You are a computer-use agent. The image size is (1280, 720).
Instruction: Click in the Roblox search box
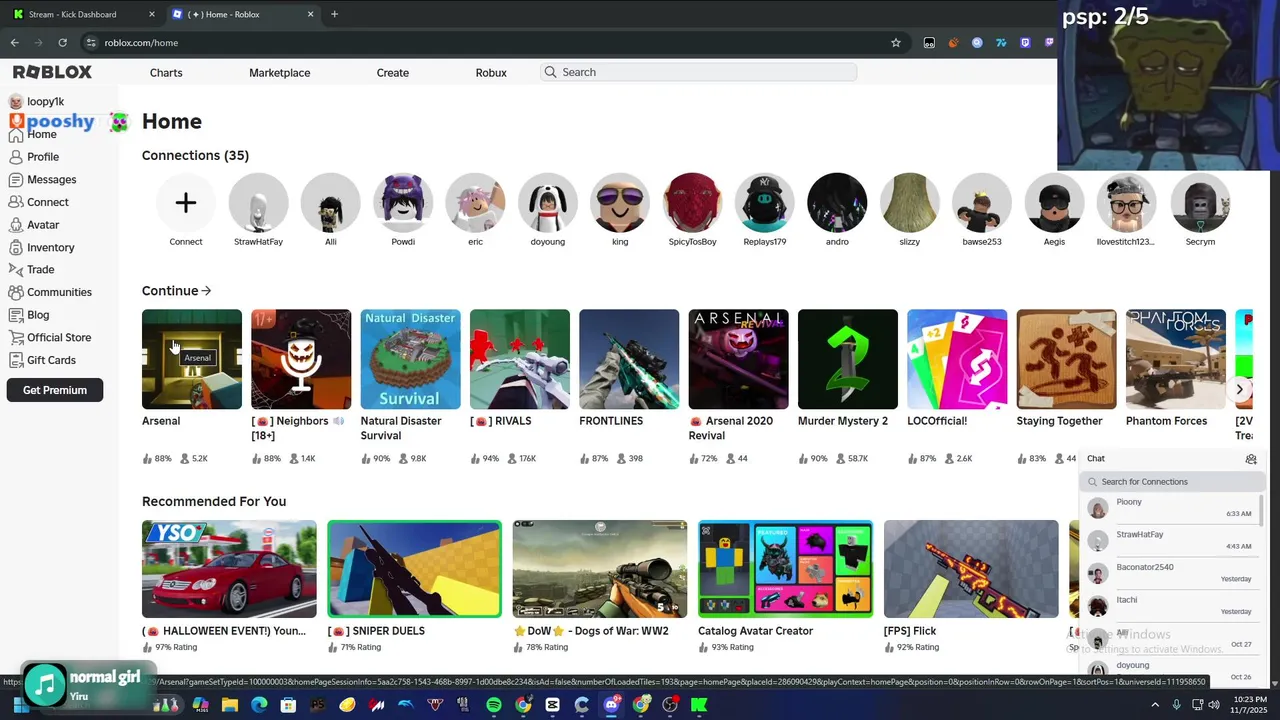click(x=699, y=72)
